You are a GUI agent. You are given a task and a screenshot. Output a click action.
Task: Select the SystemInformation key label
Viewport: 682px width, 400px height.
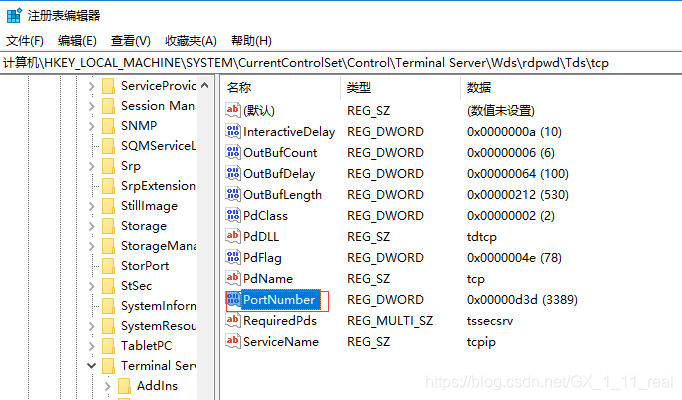coord(158,306)
